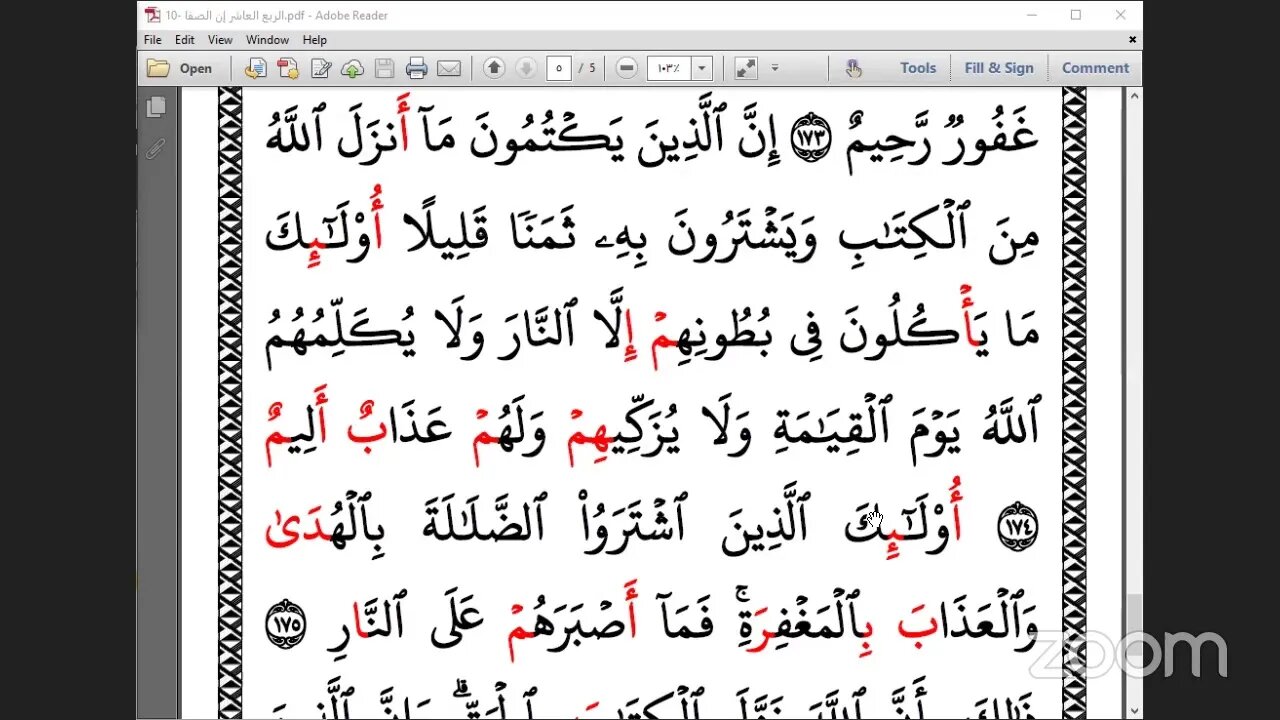Image resolution: width=1280 pixels, height=720 pixels.
Task: Open the Tools pane
Action: click(x=918, y=68)
